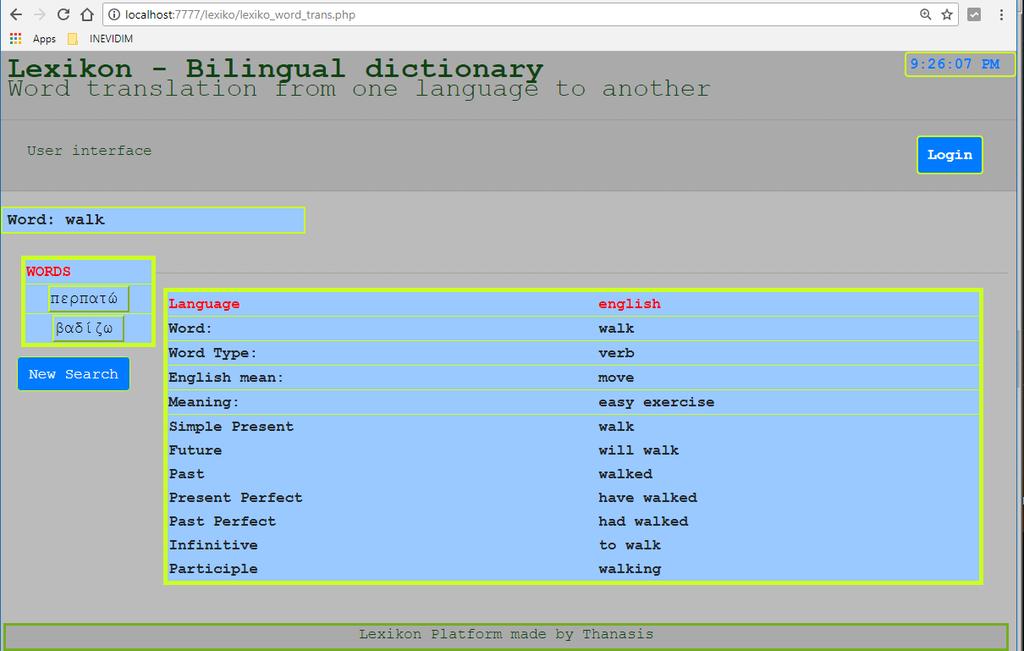Open zoom magnifier icon in address bar
Screen dimensions: 1024x651
click(x=925, y=14)
